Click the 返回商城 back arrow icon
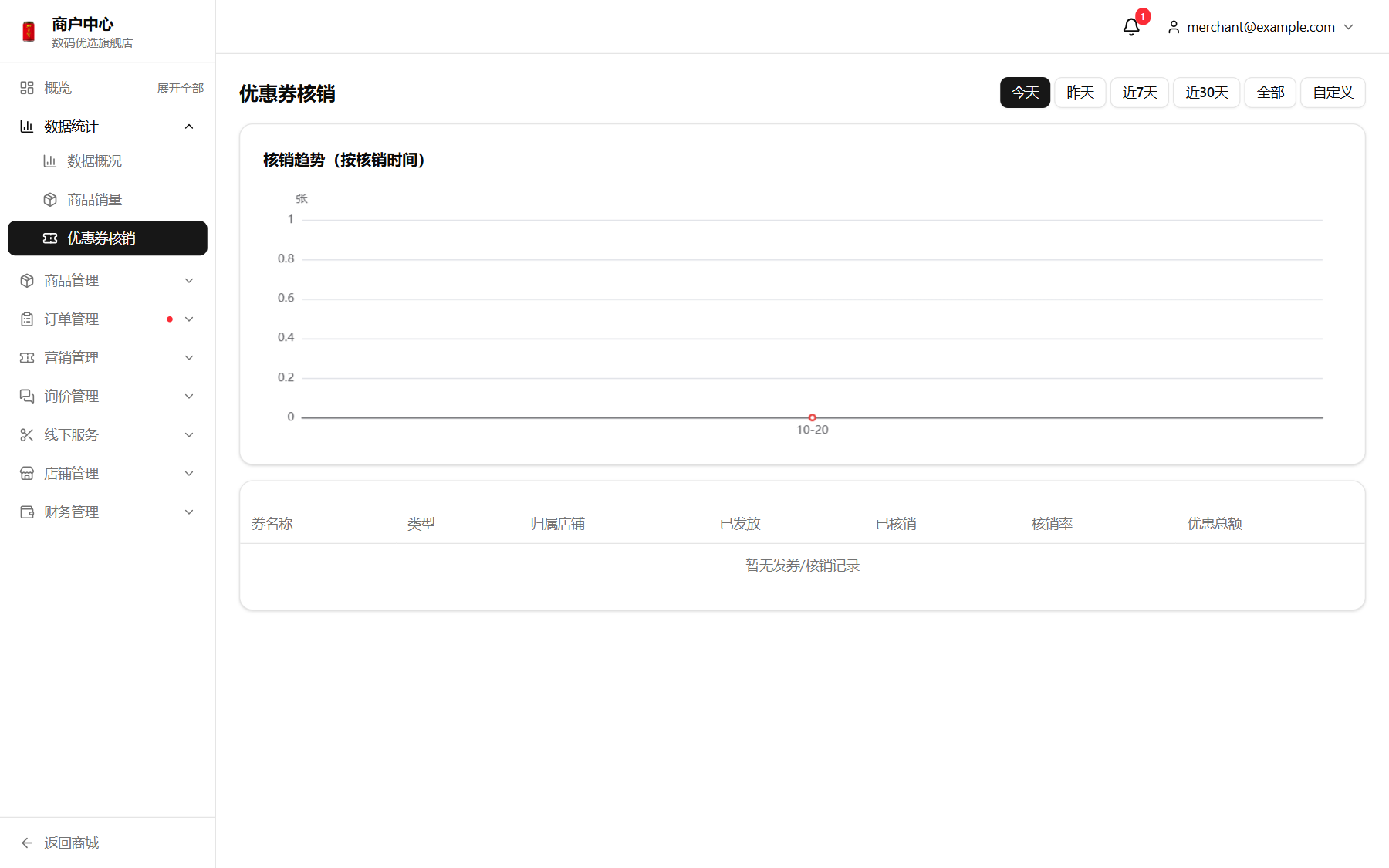 27,843
